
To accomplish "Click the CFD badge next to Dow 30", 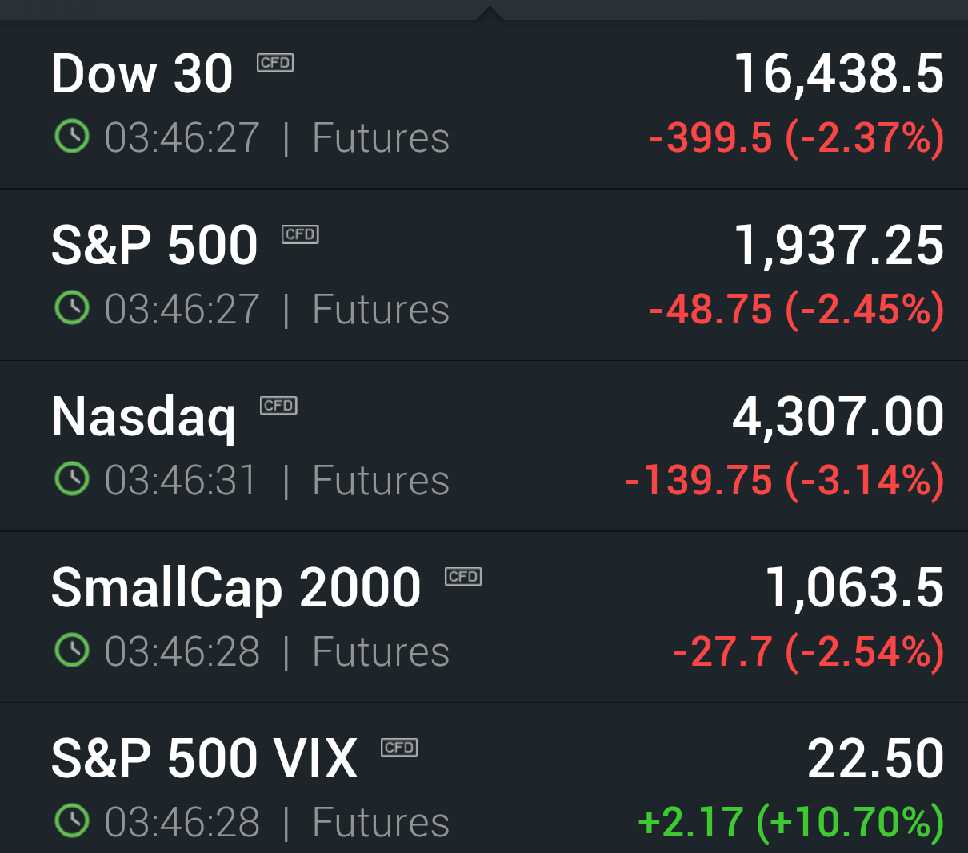I will [x=275, y=62].
